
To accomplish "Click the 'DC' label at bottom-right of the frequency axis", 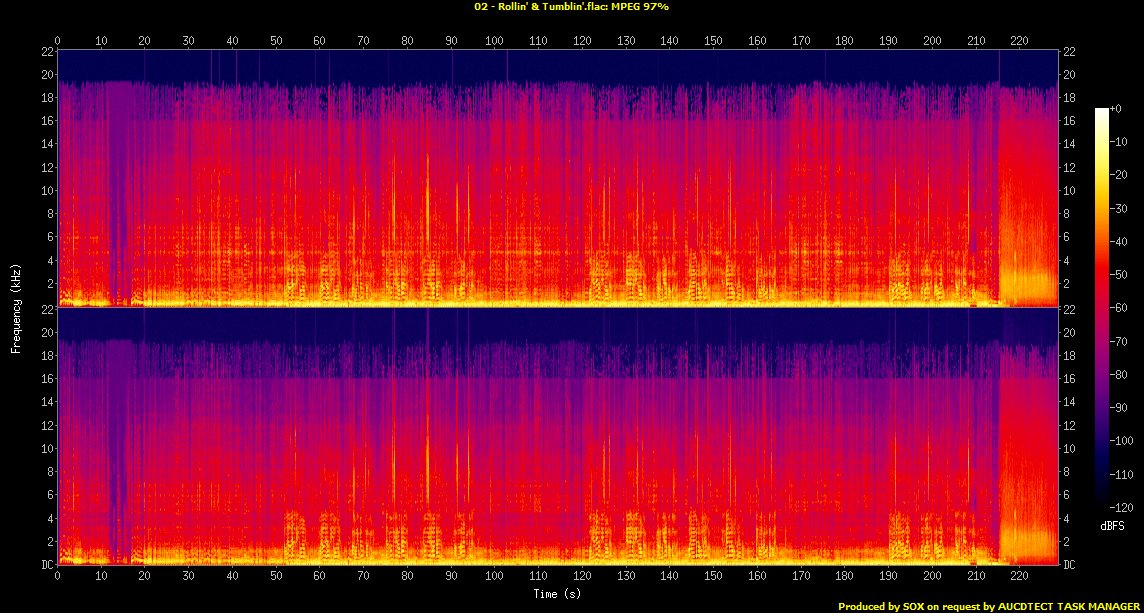I will point(1069,564).
